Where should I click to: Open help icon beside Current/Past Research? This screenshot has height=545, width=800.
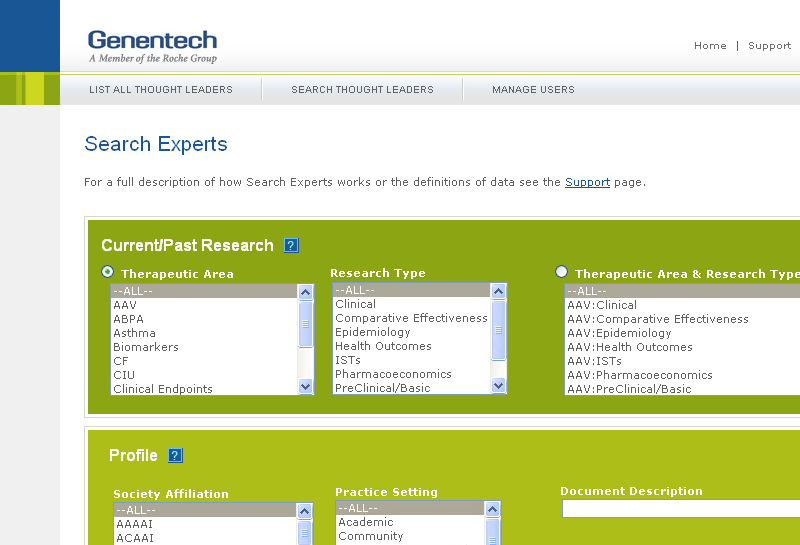click(291, 246)
